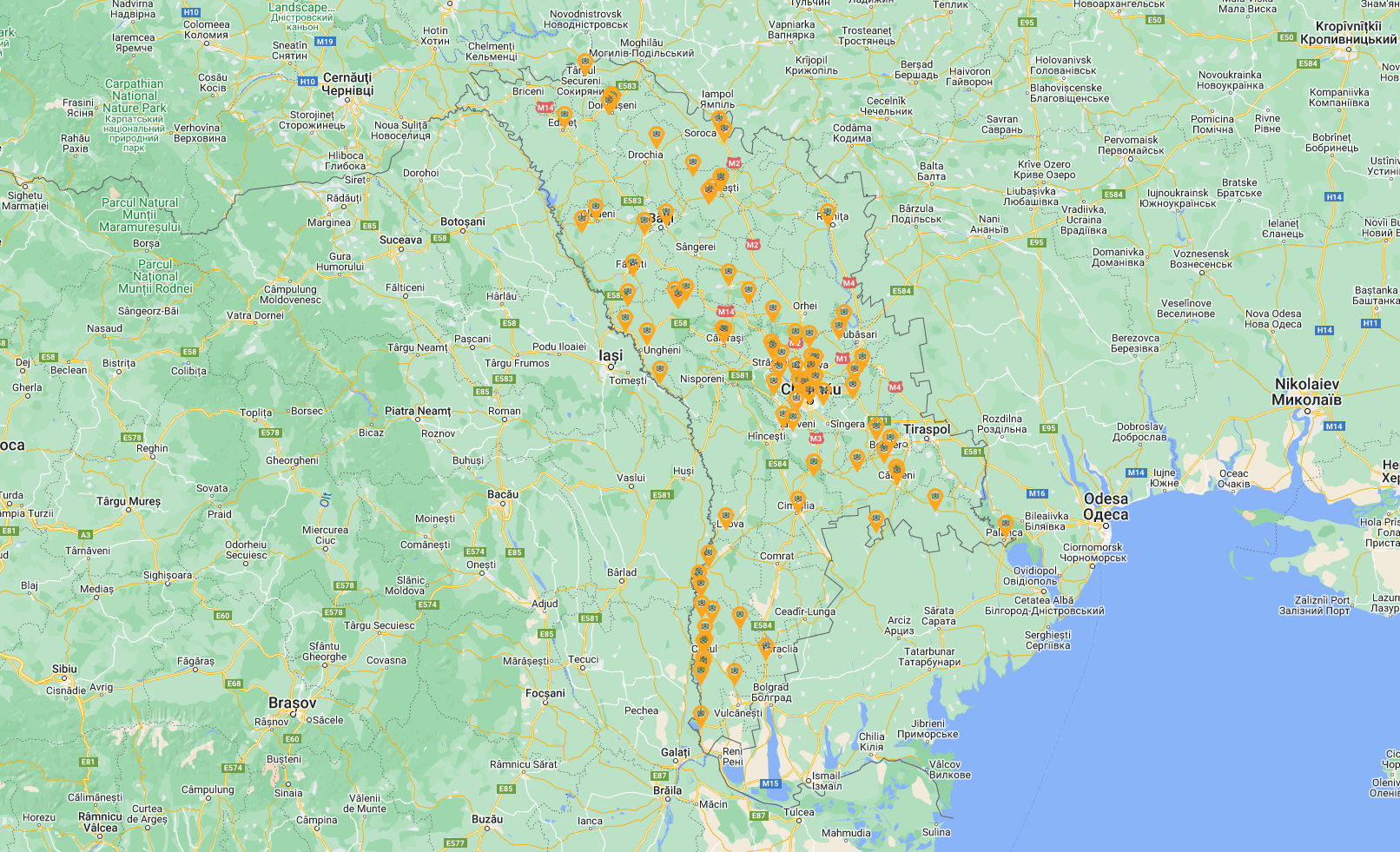The height and width of the screenshot is (852, 1400).
Task: Open the orange marker at Cimișlia
Action: pyautogui.click(x=798, y=500)
